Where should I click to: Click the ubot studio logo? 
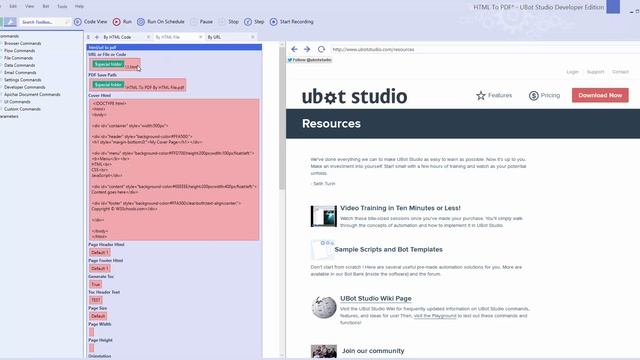(354, 96)
